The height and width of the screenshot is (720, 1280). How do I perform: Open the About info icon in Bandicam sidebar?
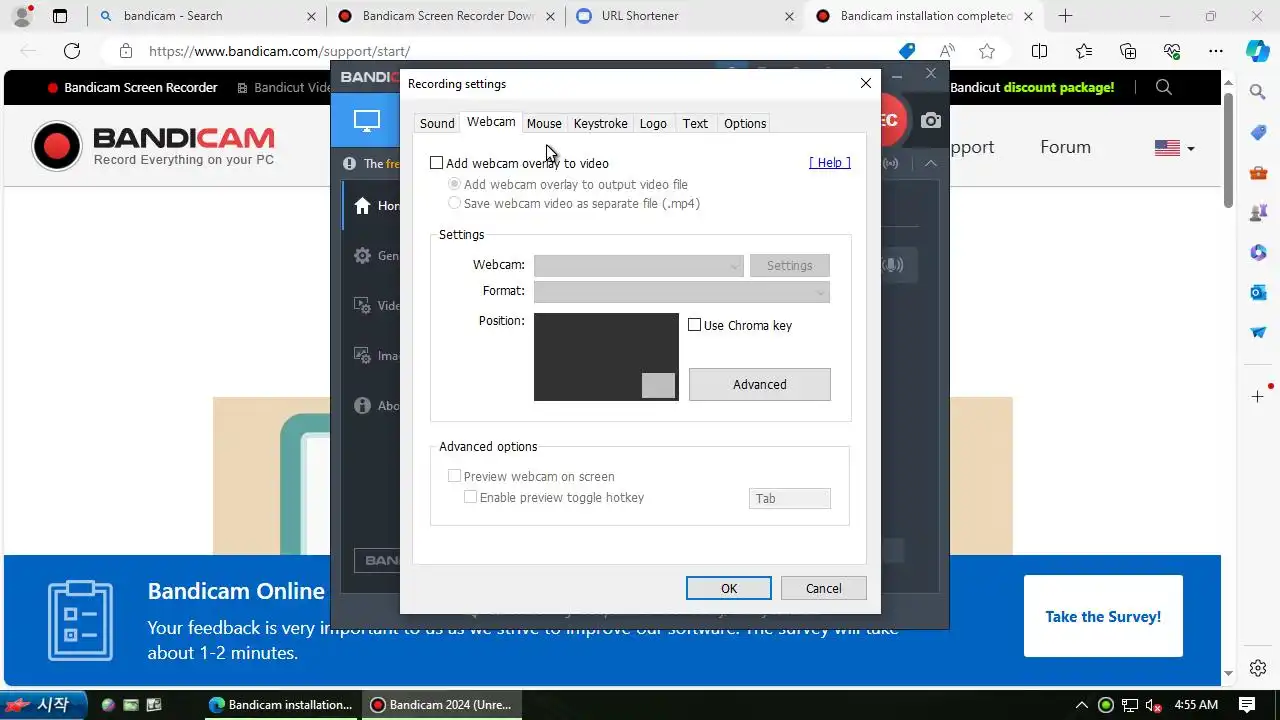pyautogui.click(x=362, y=406)
